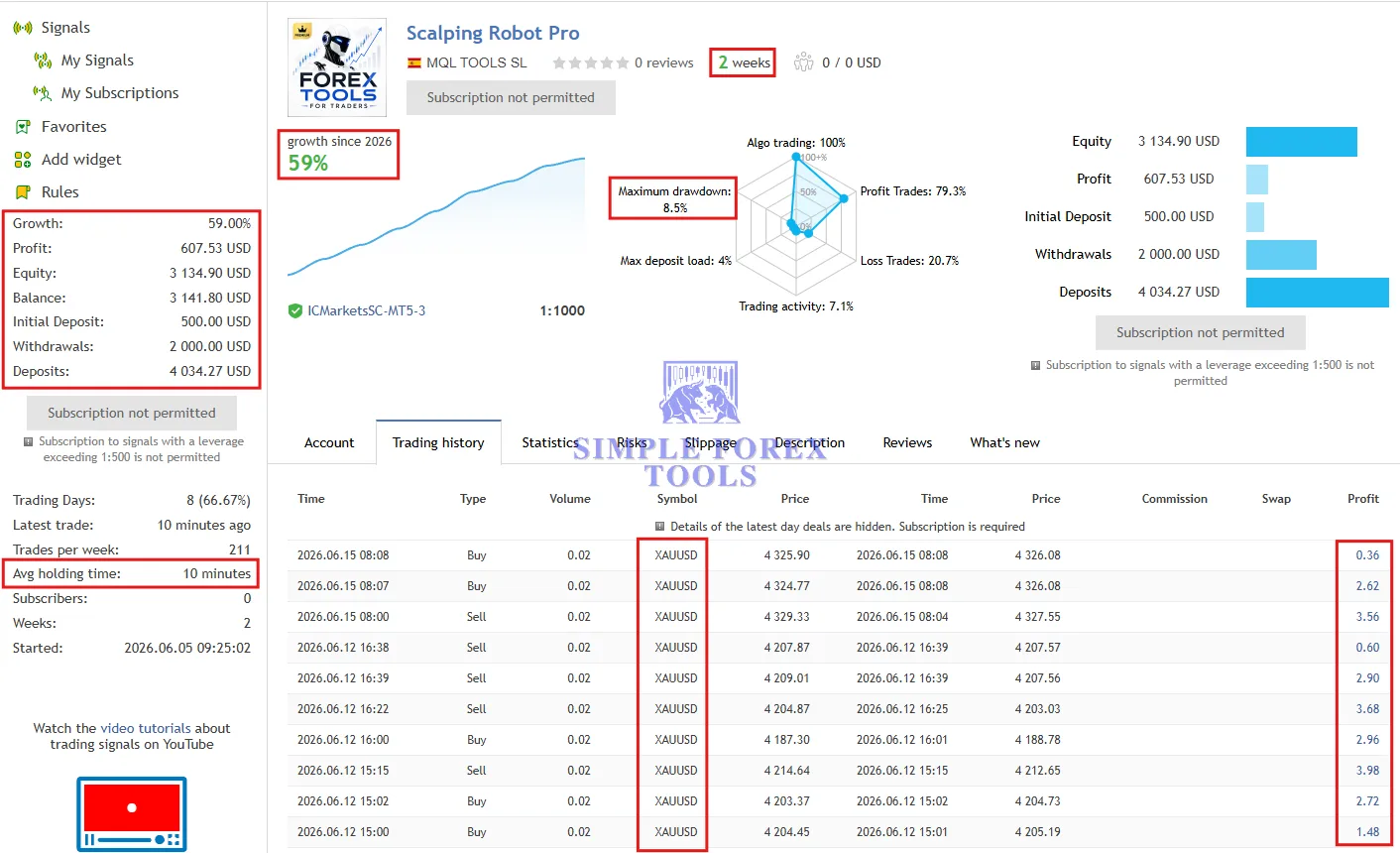The height and width of the screenshot is (853, 1400).
Task: Click the Swap column header
Action: pos(1276,499)
